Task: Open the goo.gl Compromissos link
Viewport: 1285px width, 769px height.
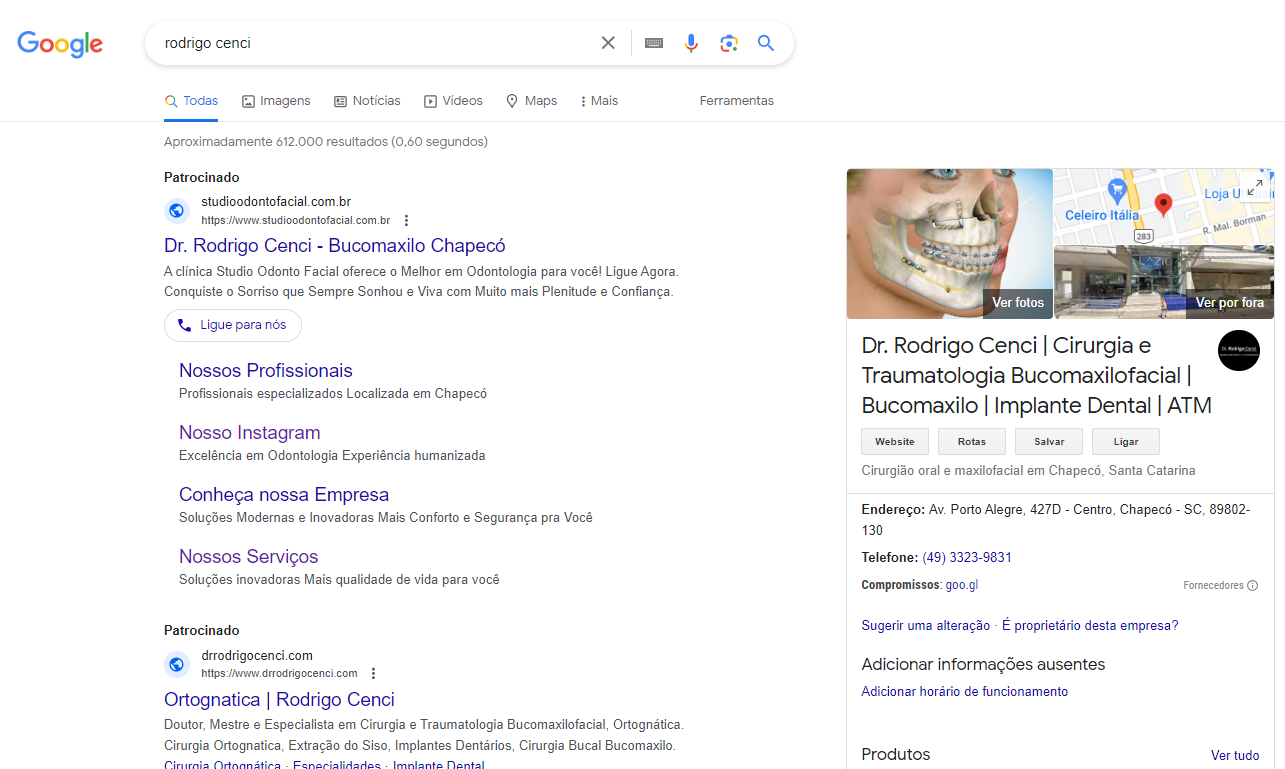Action: point(962,586)
